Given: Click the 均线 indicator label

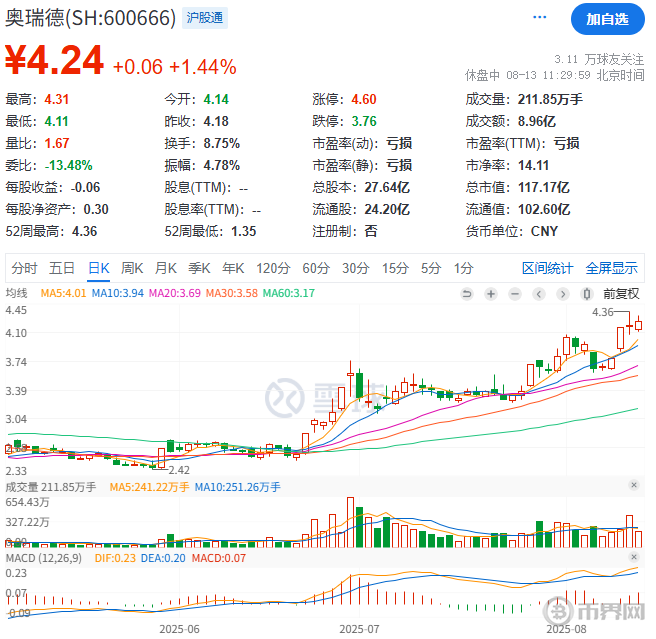Looking at the screenshot, I should coord(16,293).
